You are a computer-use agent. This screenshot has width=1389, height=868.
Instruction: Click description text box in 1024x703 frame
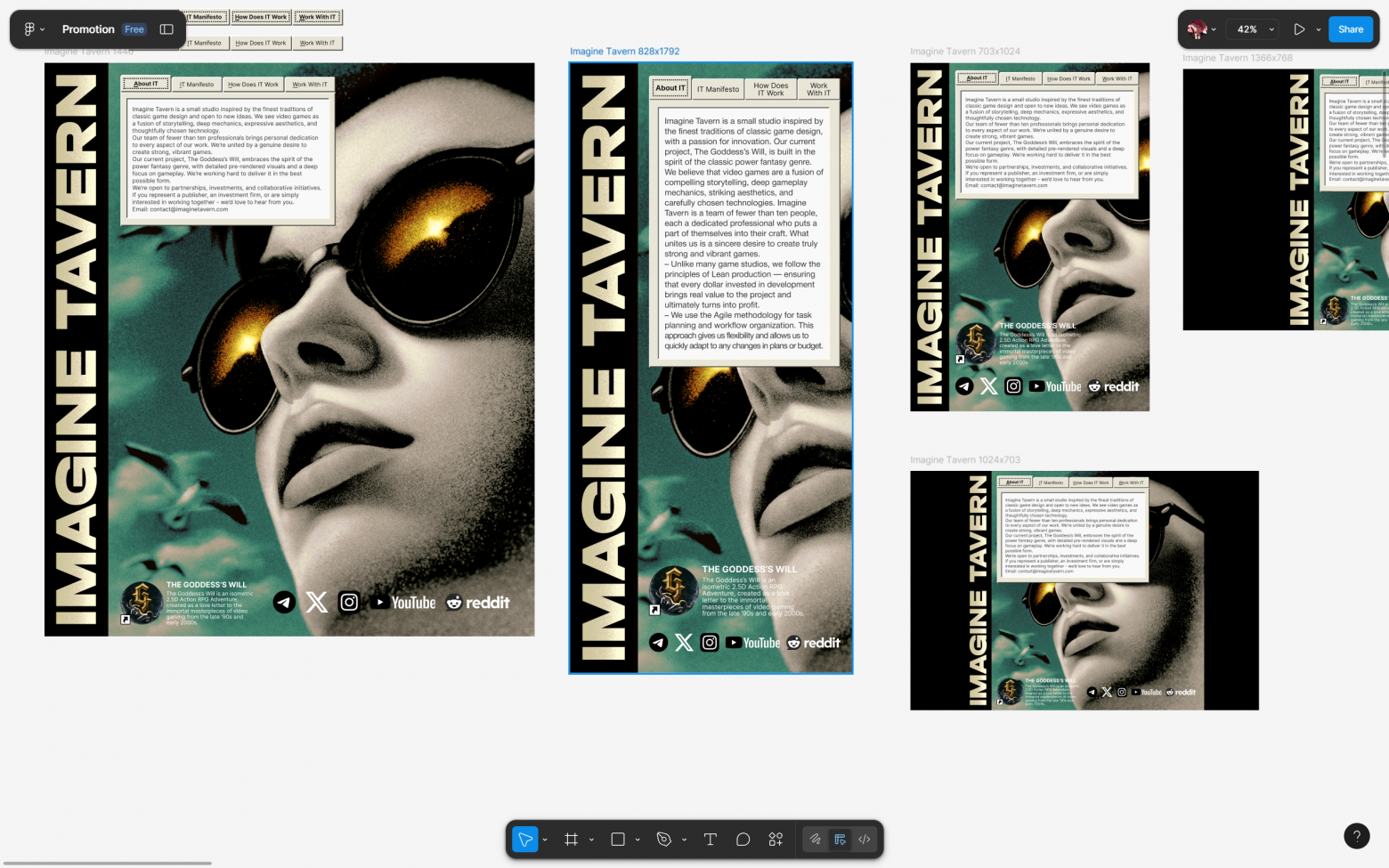[1073, 537]
